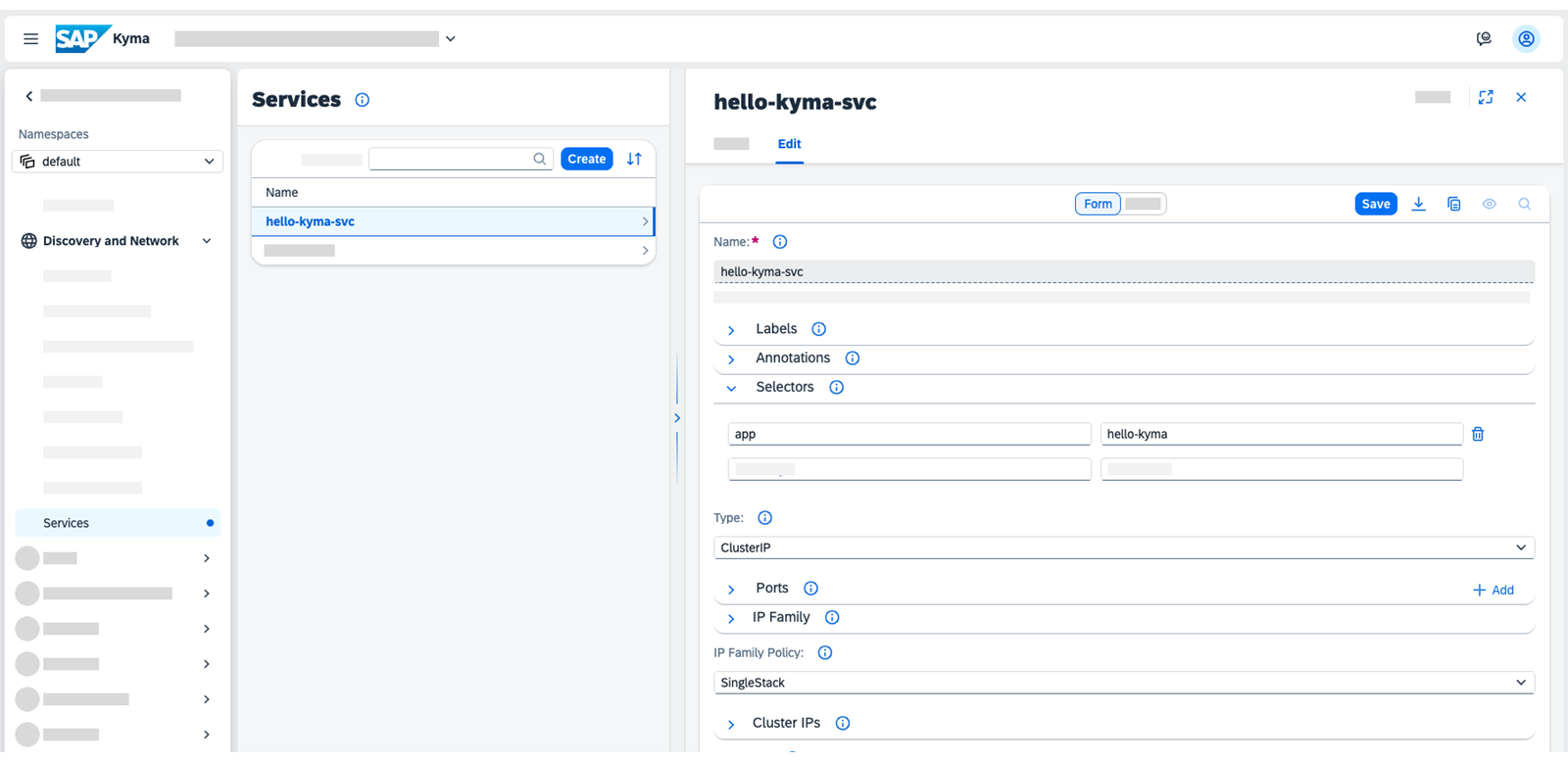Show info tooltip for IP Family
This screenshot has height=762, width=1568.
click(x=832, y=618)
